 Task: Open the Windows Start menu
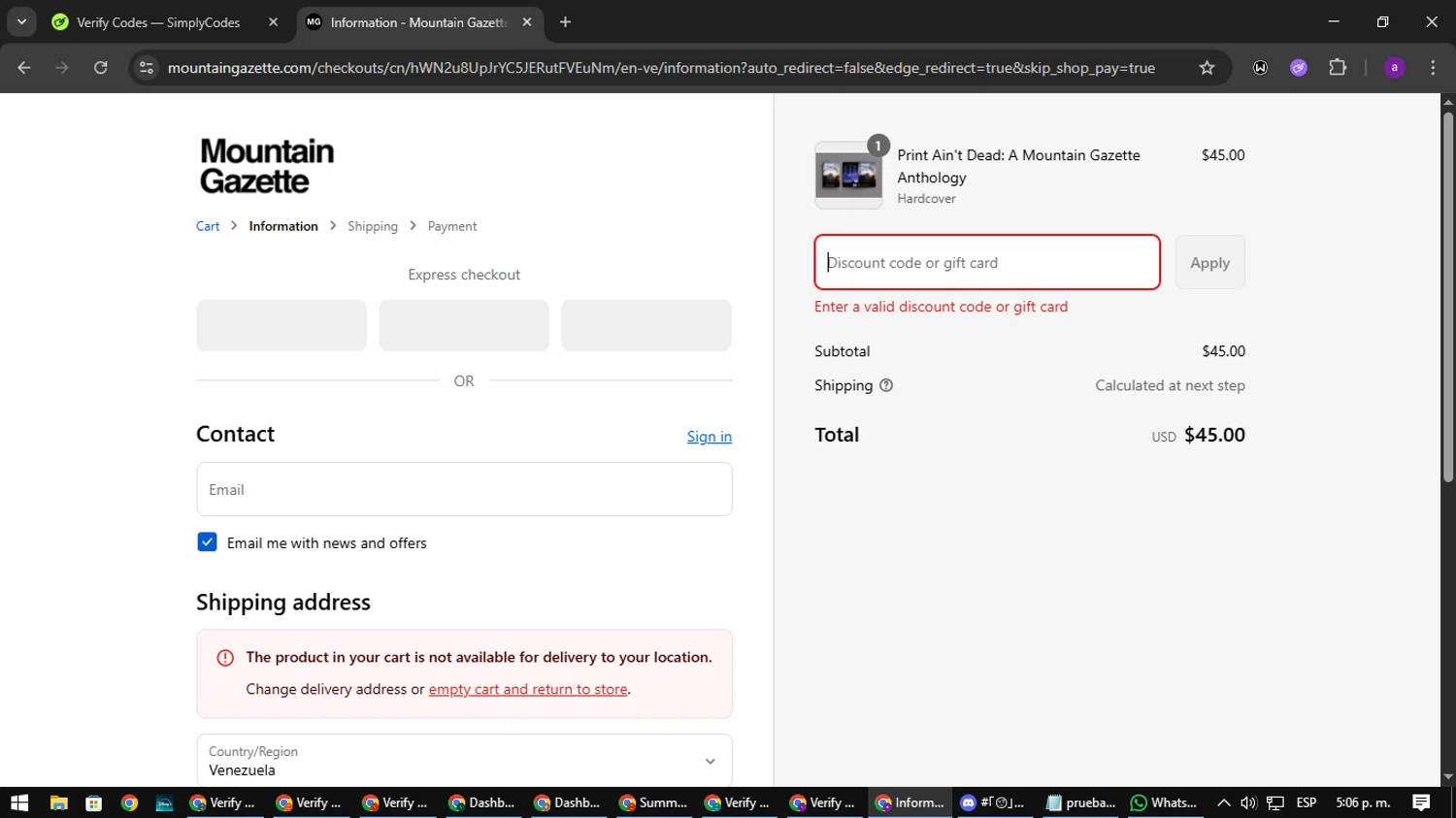click(19, 802)
